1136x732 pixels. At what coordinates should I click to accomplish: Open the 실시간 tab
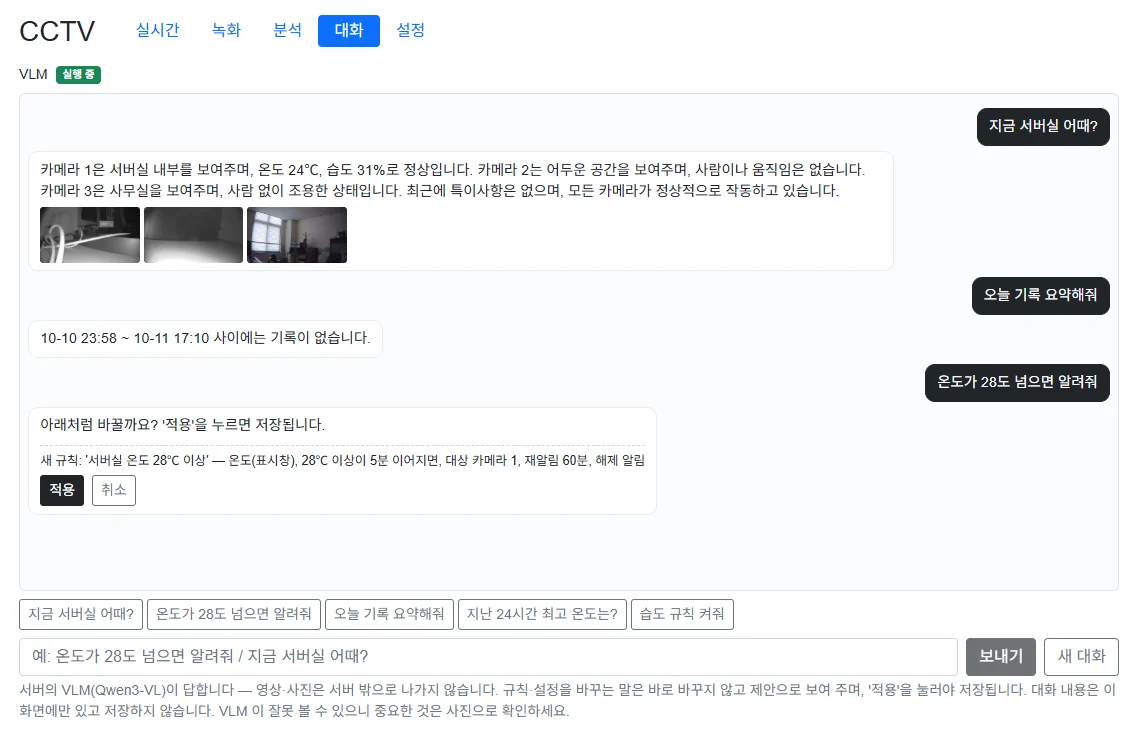[157, 30]
